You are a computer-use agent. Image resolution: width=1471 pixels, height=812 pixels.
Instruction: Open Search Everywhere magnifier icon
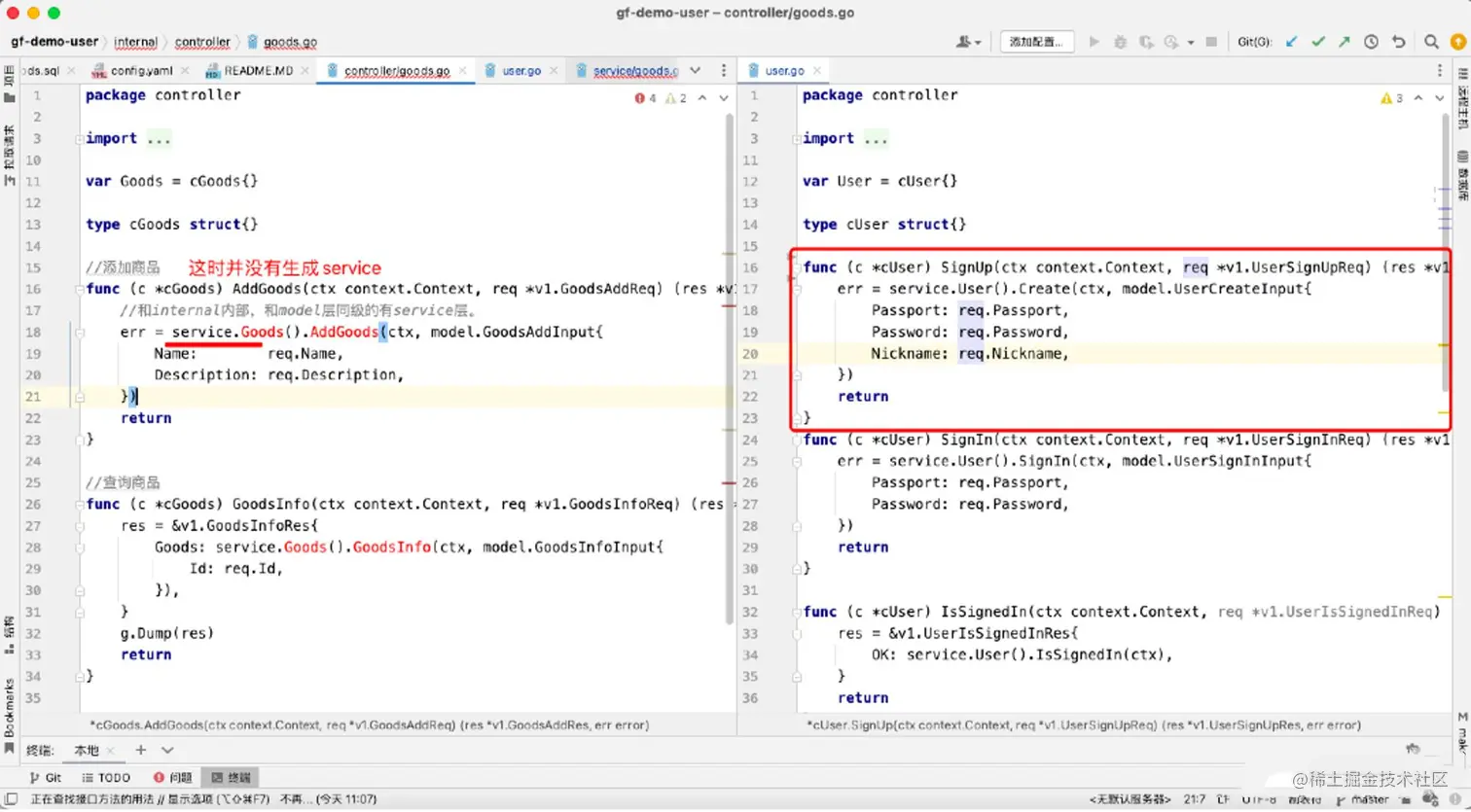tap(1431, 42)
